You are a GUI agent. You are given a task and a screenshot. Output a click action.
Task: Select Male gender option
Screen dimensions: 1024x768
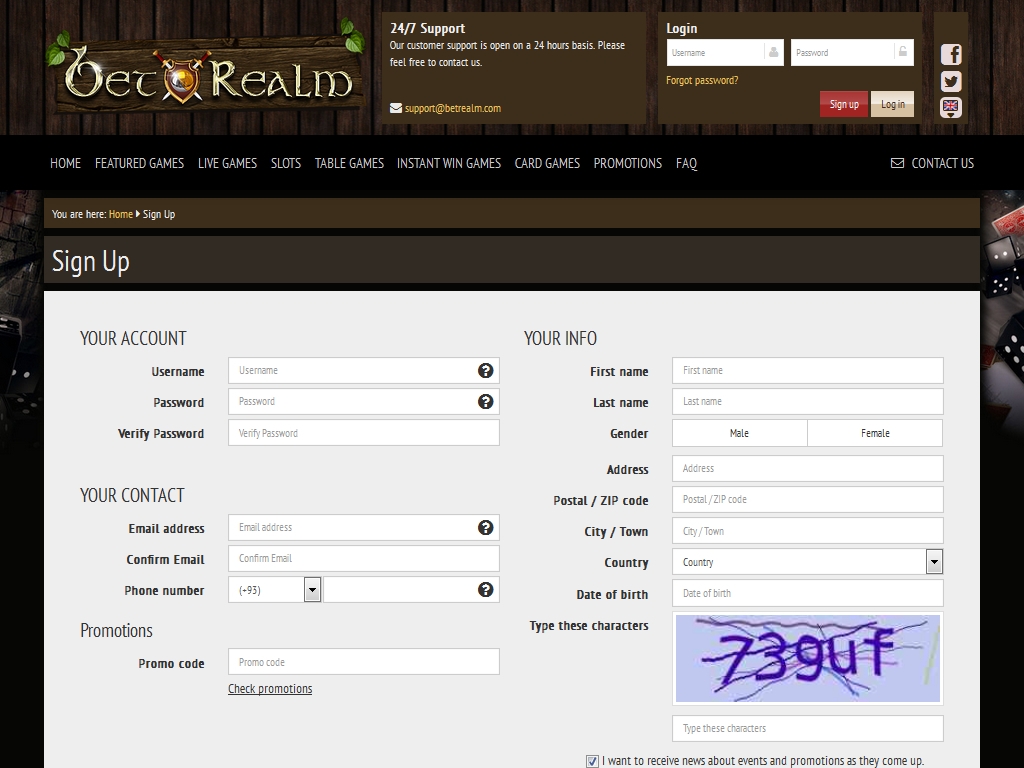(x=739, y=433)
